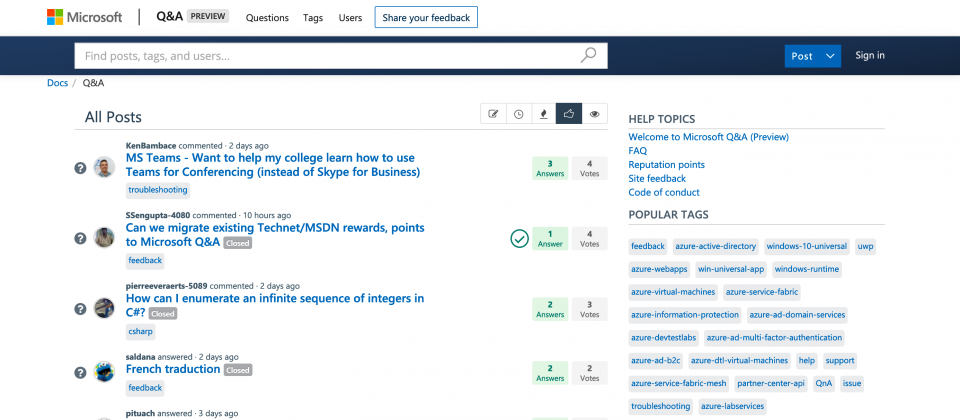This screenshot has height=420, width=960.
Task: Open saldana's avatar
Action: [104, 372]
